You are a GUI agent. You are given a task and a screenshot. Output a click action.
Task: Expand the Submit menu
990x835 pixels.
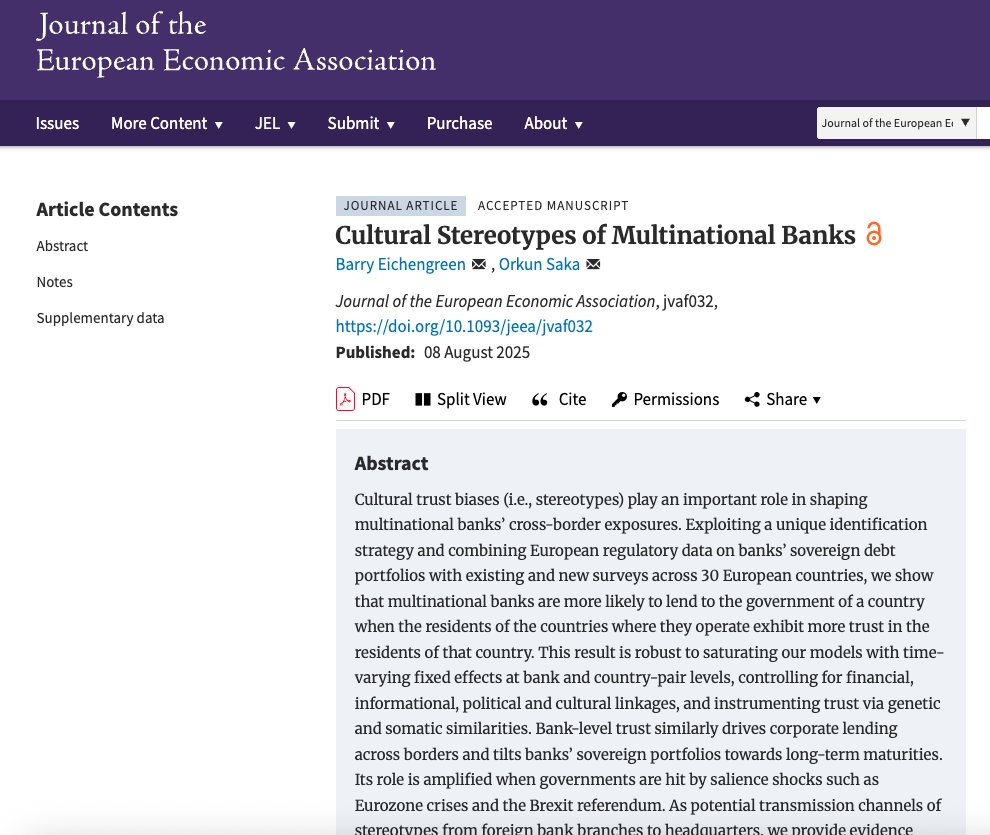pos(361,123)
